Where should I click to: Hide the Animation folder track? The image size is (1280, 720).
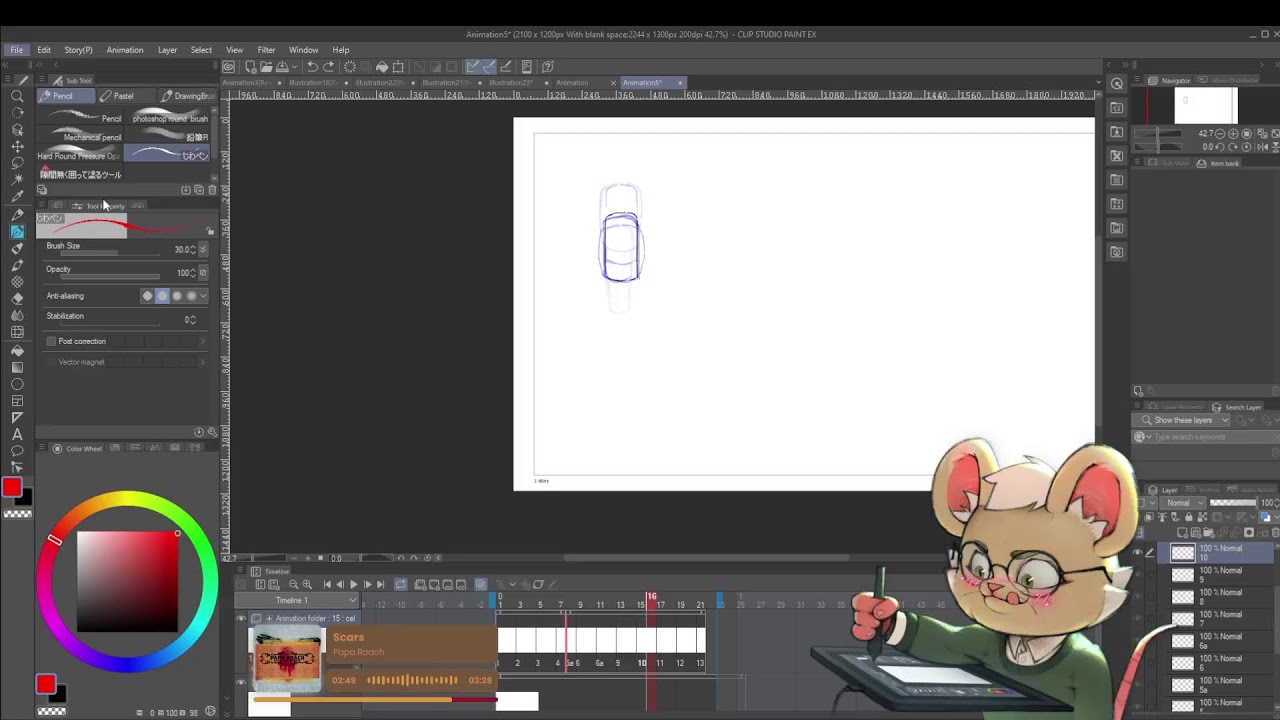(x=241, y=618)
